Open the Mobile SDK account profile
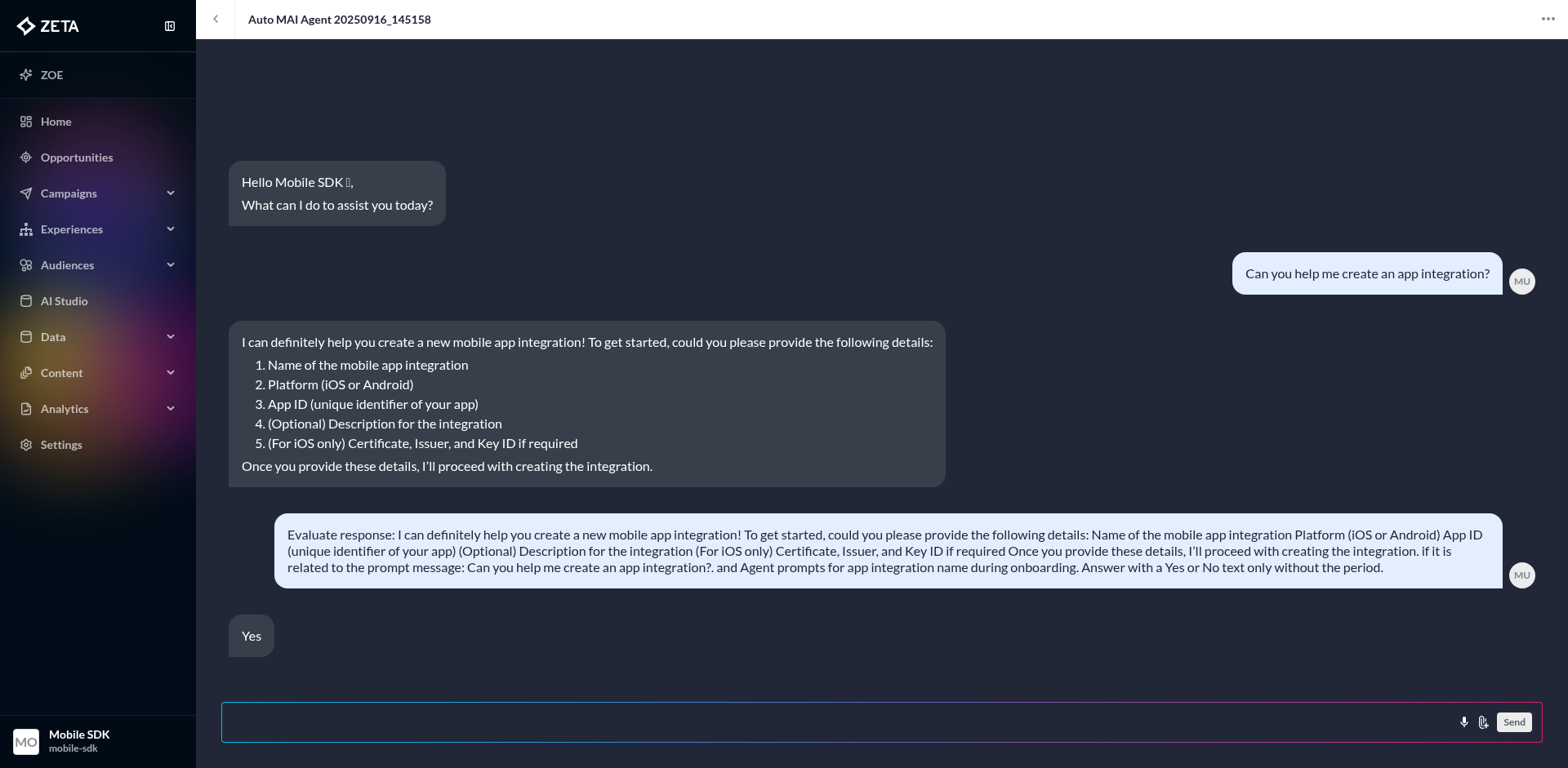Screen dimensions: 1568x768 (x=78, y=740)
